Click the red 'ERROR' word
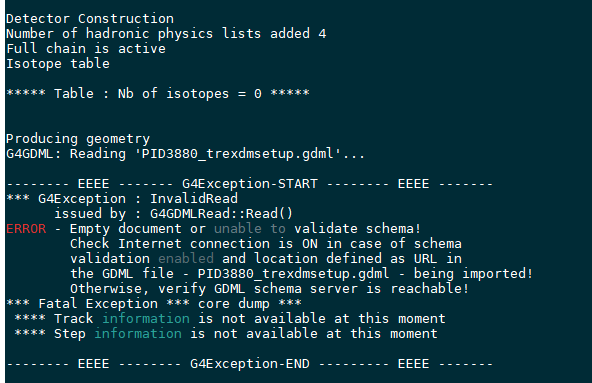592x383 pixels. pos(26,229)
